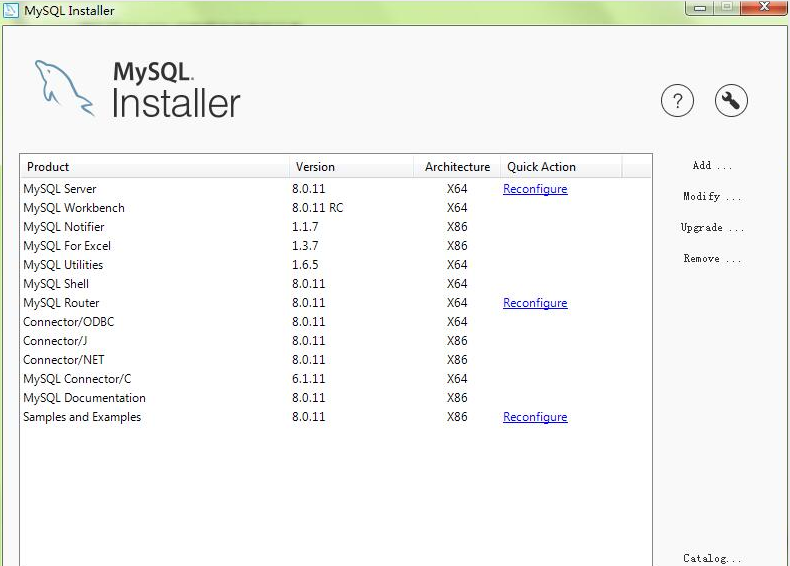Image resolution: width=790 pixels, height=566 pixels.
Task: Click the Modify ... button
Action: coord(712,197)
